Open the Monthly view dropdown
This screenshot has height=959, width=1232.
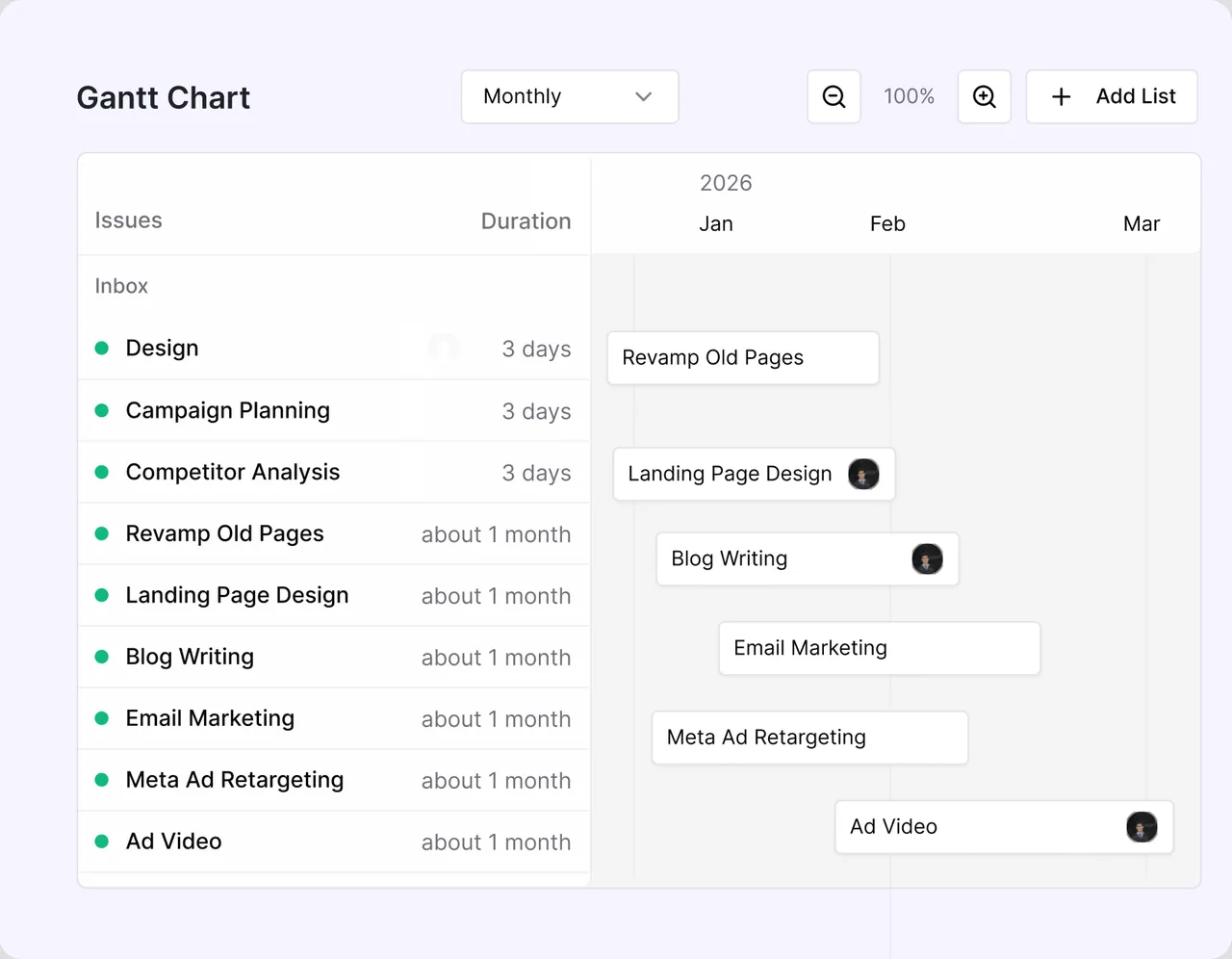(x=570, y=96)
